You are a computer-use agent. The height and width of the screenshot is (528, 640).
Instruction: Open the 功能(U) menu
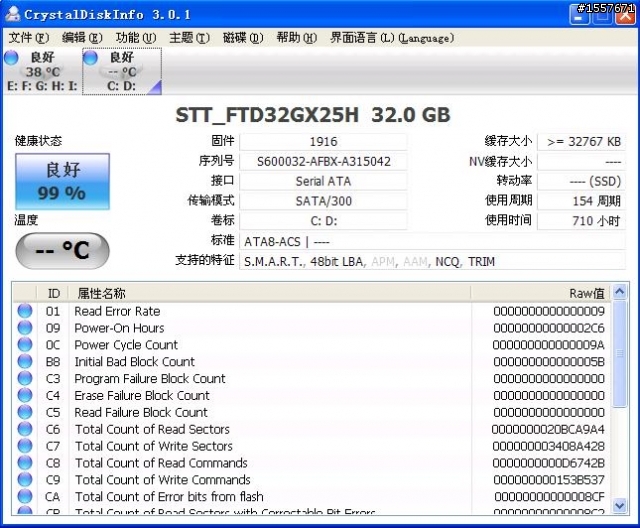pos(136,38)
